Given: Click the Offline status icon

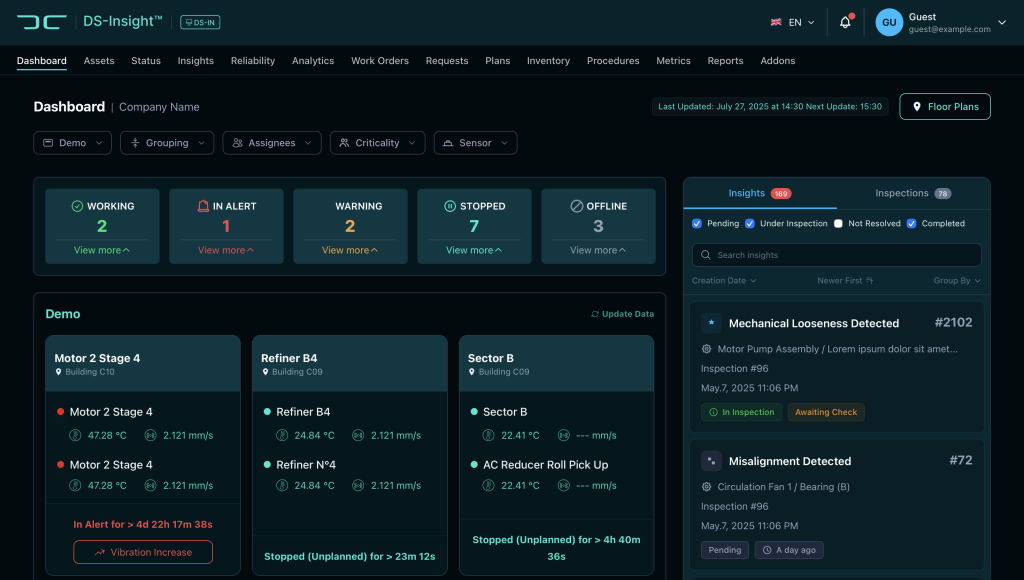Looking at the screenshot, I should click(x=576, y=206).
